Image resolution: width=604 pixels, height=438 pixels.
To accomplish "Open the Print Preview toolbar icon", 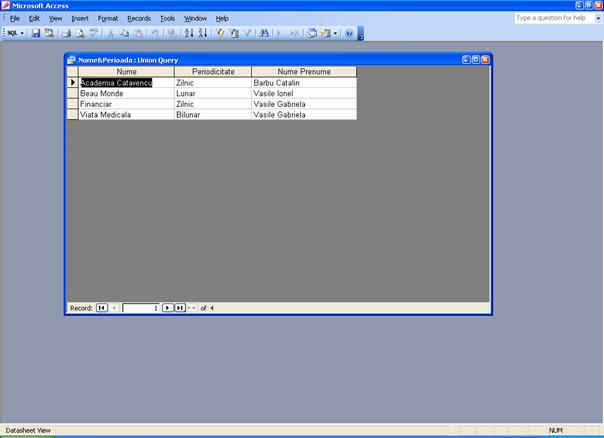I will (79, 33).
